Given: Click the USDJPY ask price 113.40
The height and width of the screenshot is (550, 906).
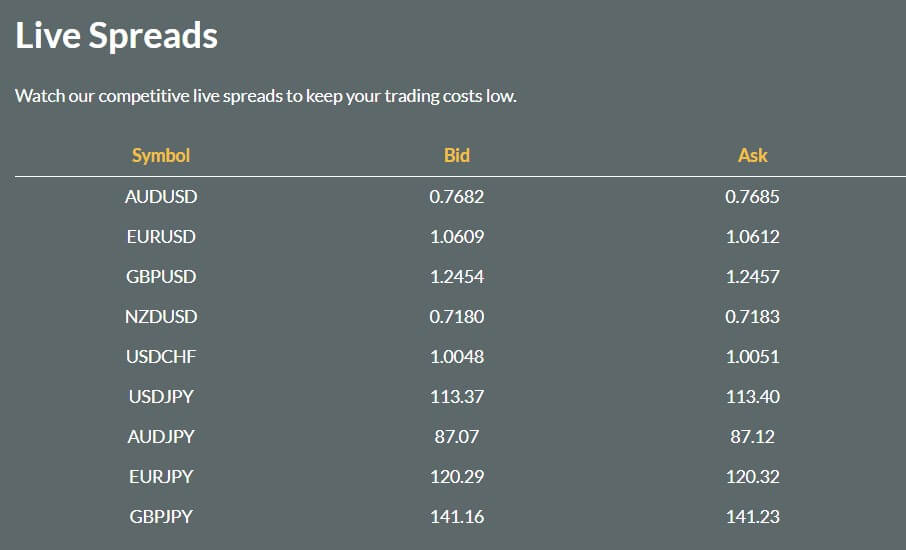Looking at the screenshot, I should coord(752,396).
